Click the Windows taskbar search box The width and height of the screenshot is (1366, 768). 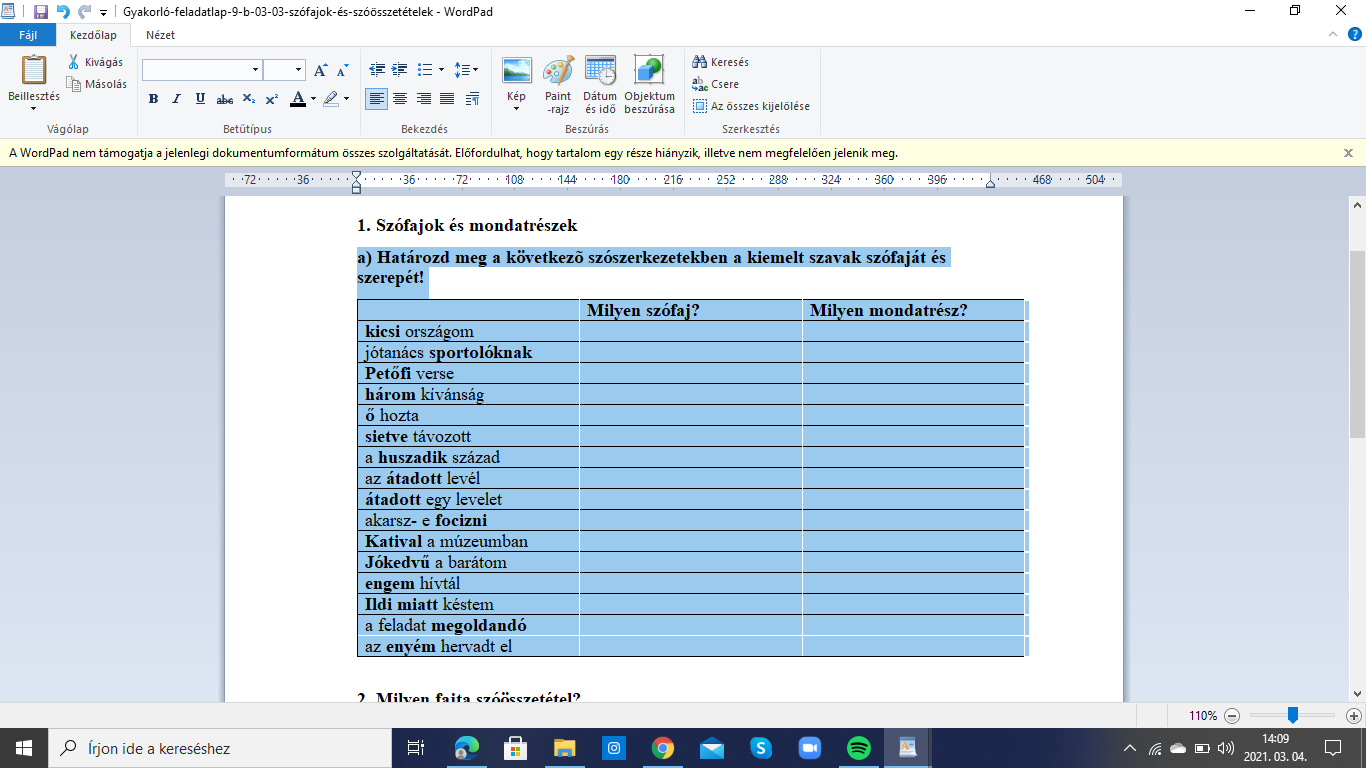pos(220,748)
